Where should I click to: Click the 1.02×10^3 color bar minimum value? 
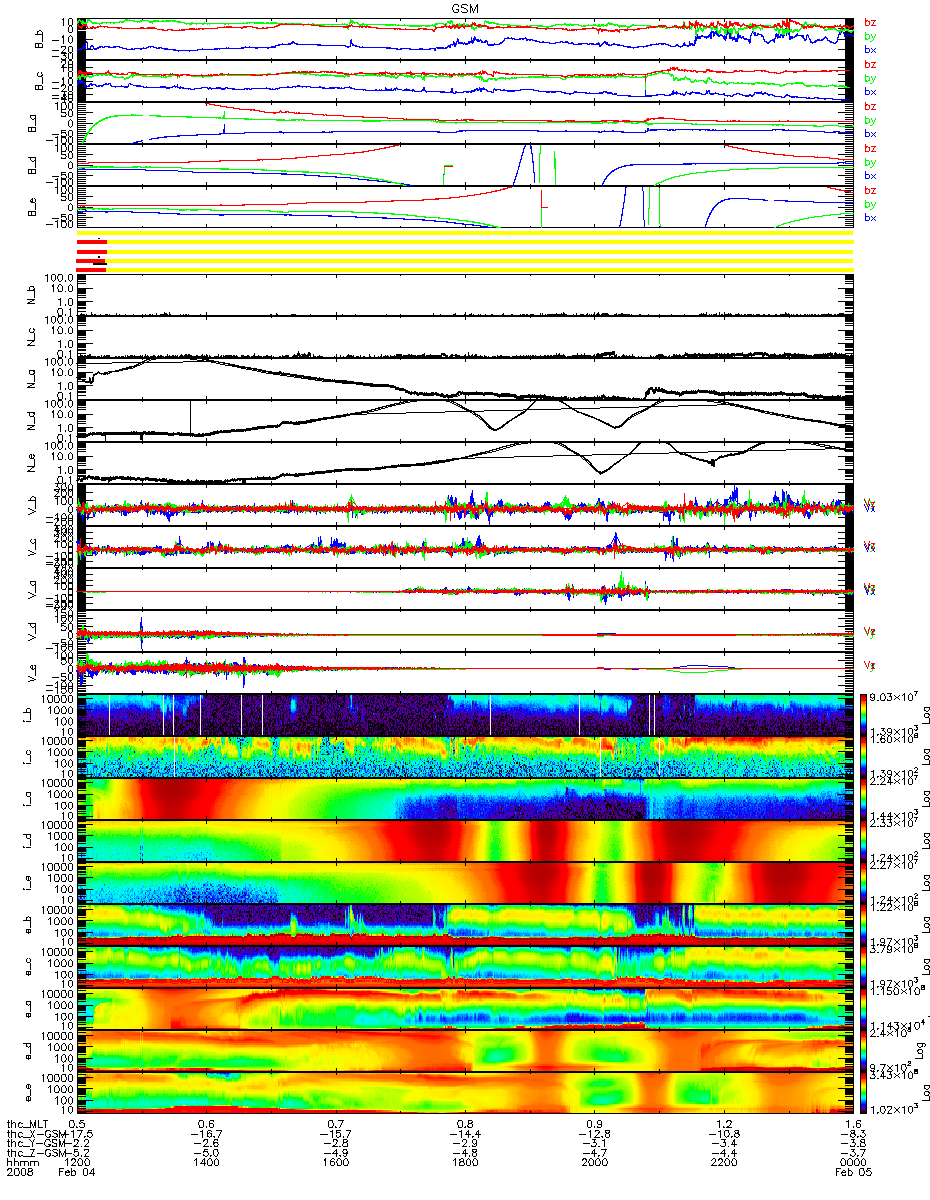tap(892, 1110)
